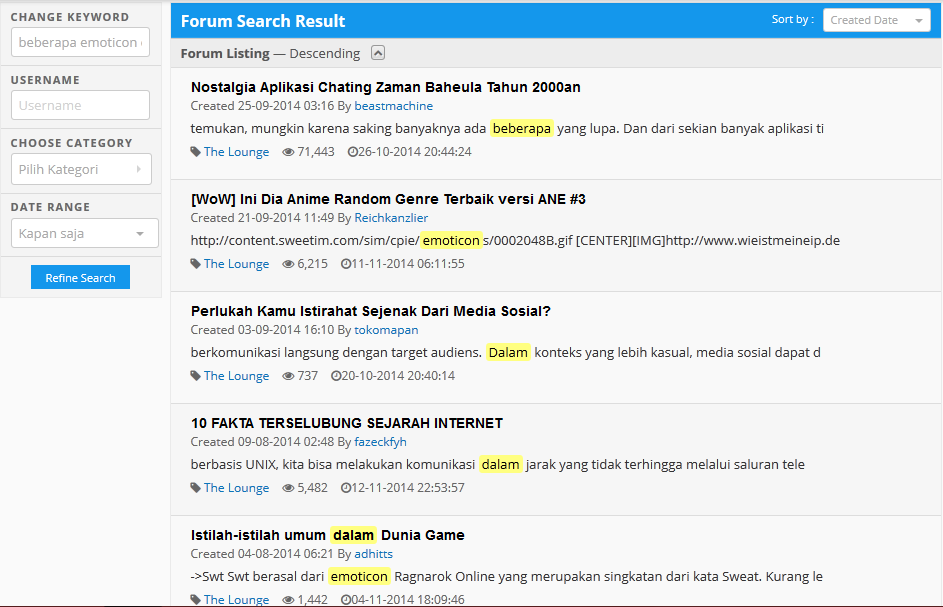Click Created 09-08-2014 02:48 text

262,442
